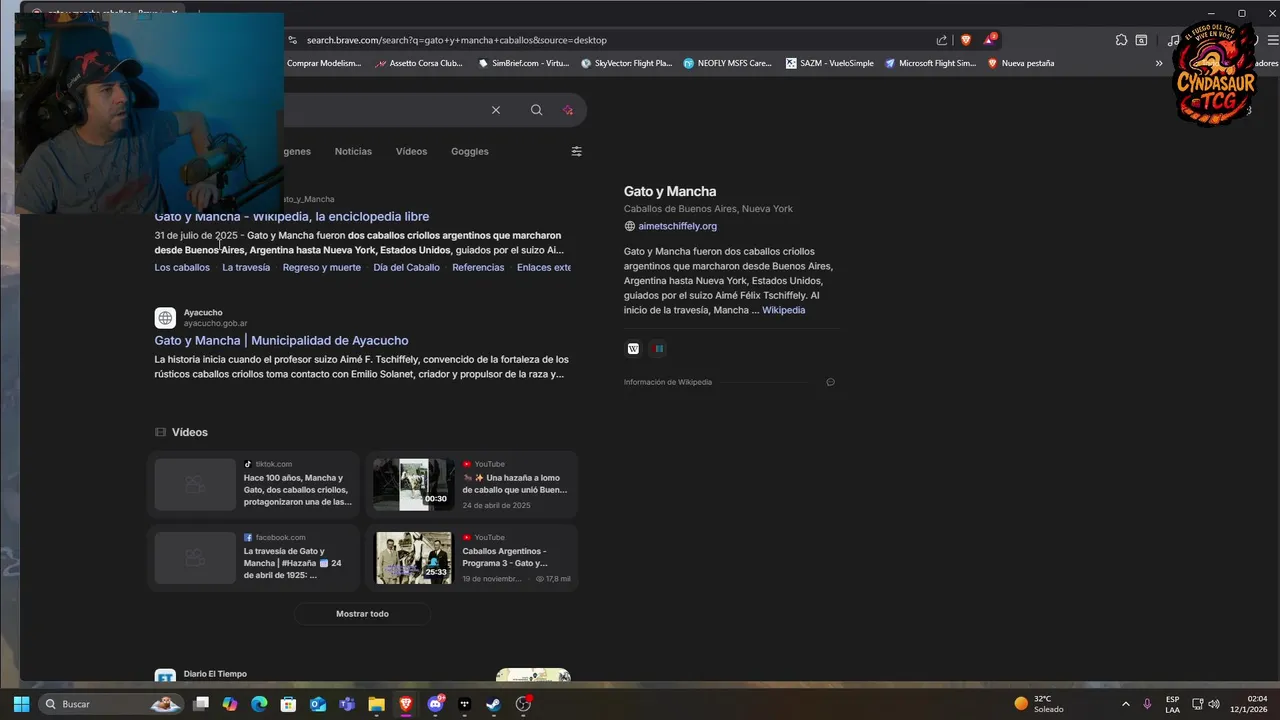
Task: Open Microsoft Store from taskbar
Action: 288,704
